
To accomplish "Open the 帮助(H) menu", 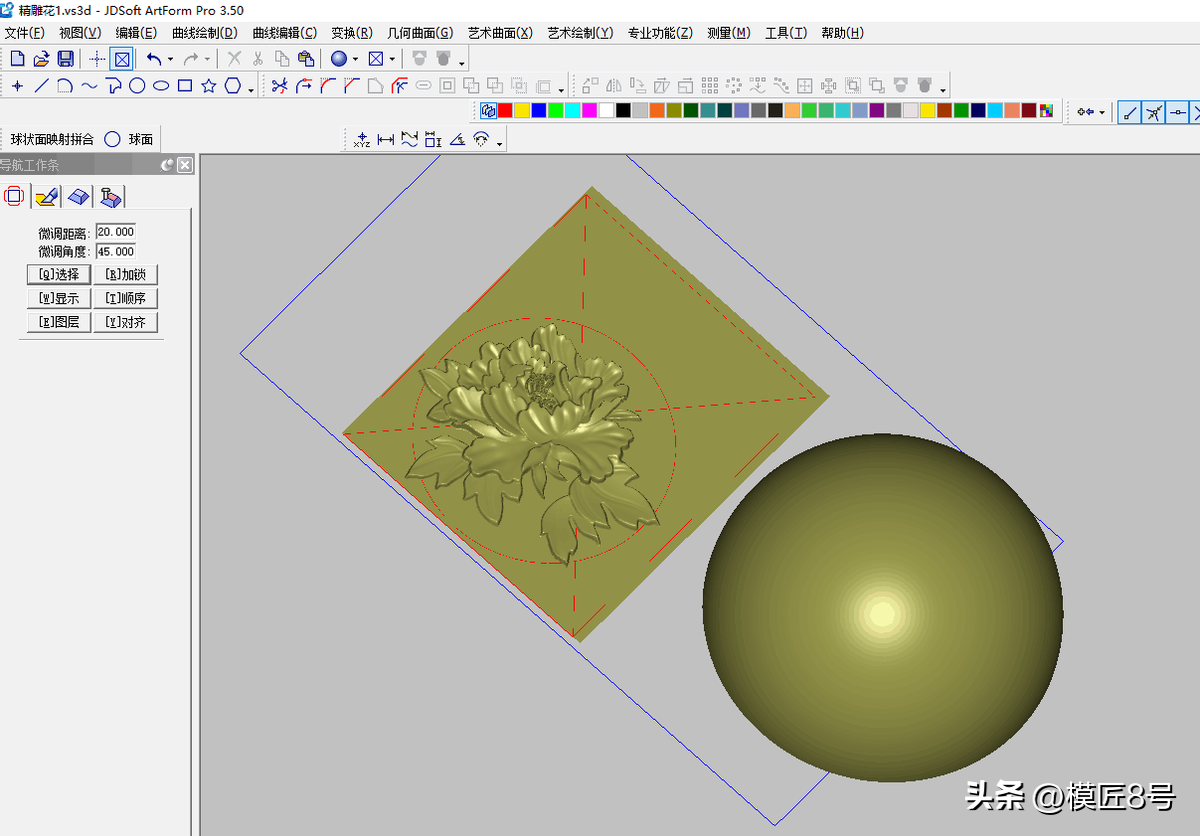I will click(842, 33).
